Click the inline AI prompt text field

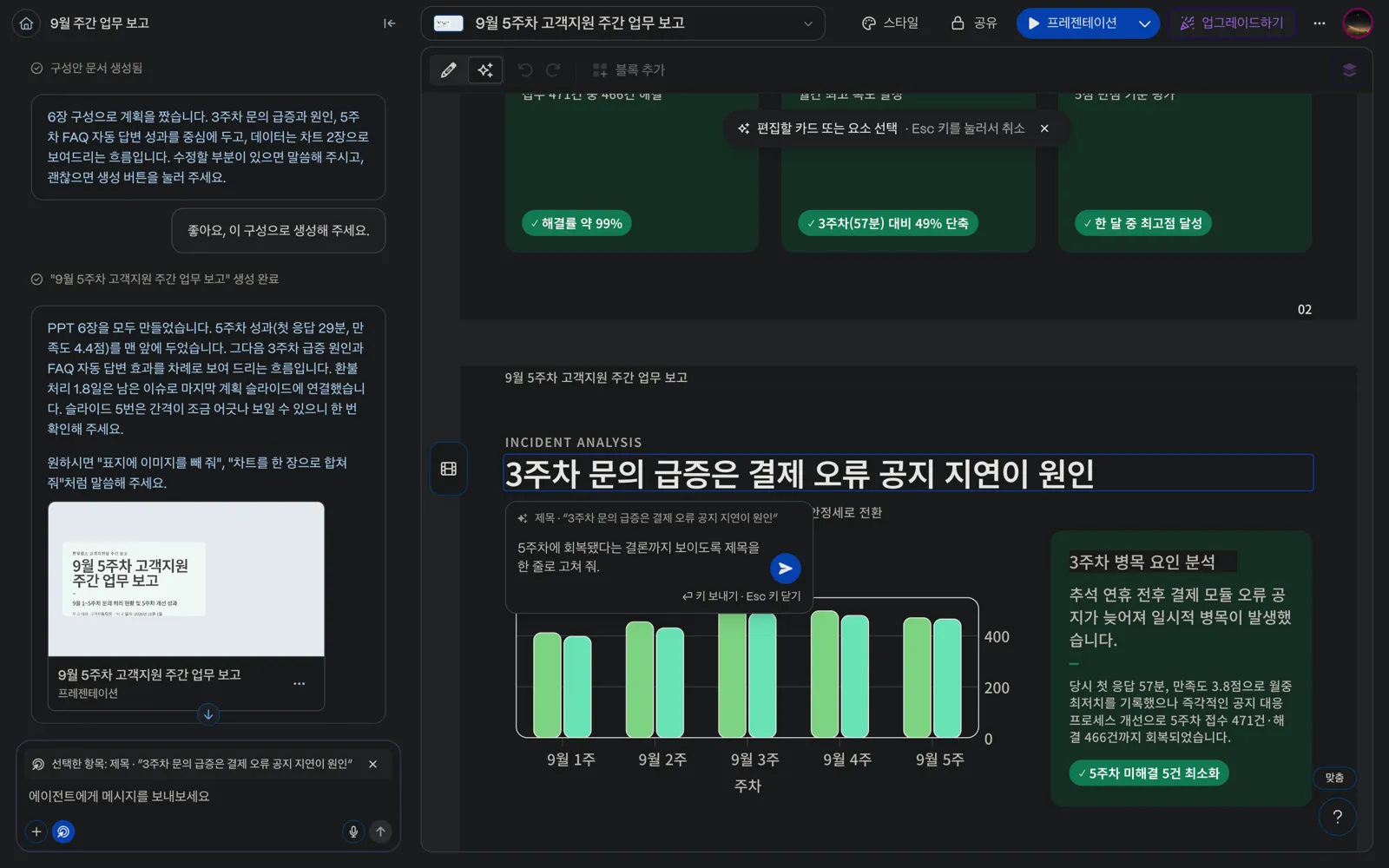(639, 557)
